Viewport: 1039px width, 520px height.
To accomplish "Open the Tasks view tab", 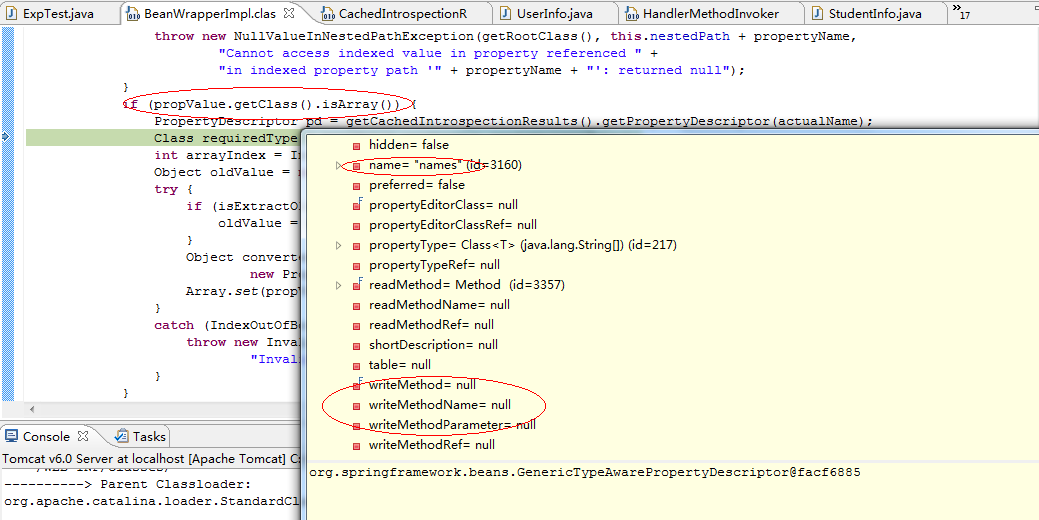I will [x=140, y=437].
